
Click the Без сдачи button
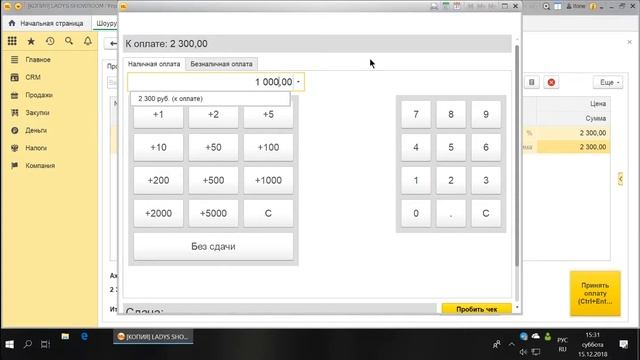(x=213, y=247)
